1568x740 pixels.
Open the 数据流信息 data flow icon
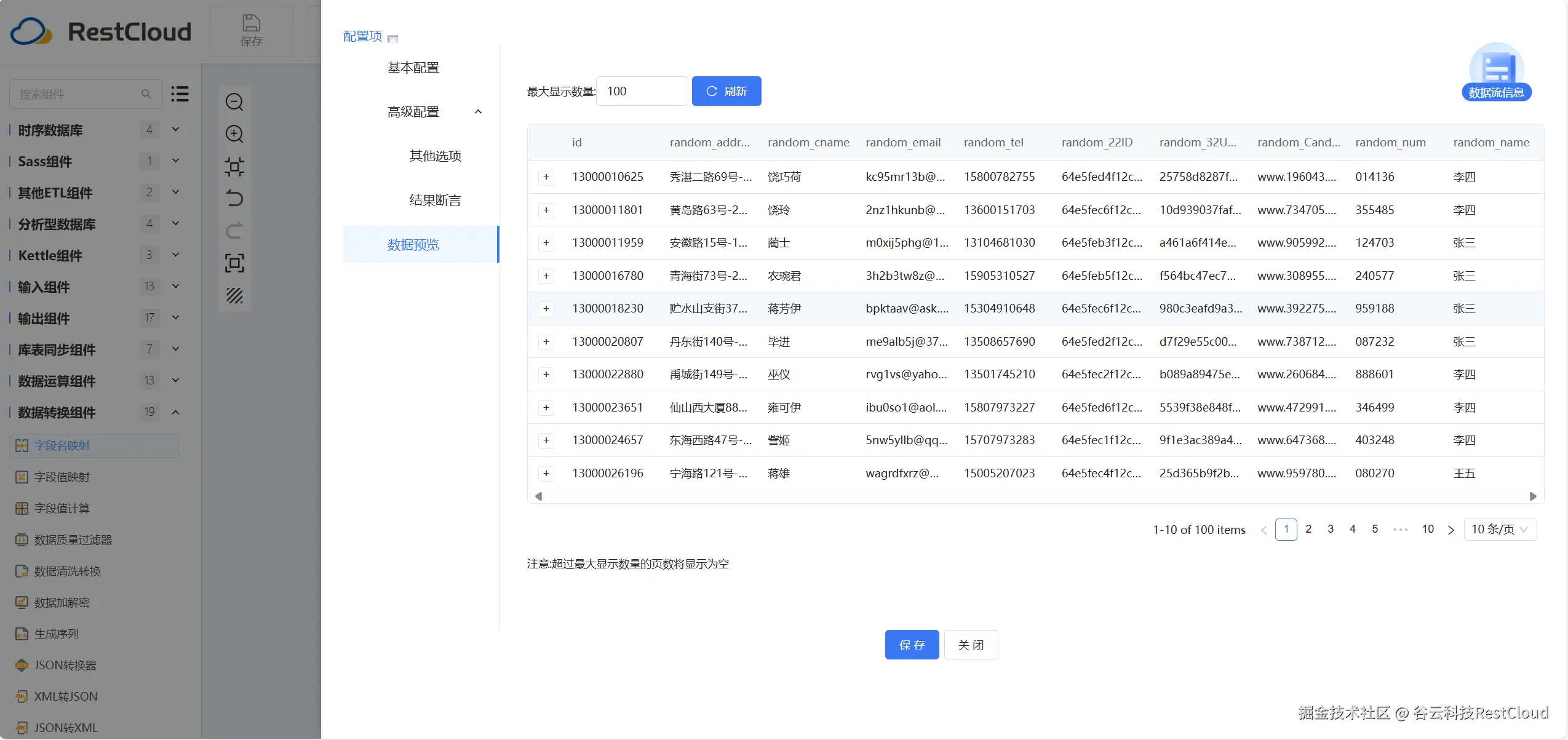[1496, 72]
